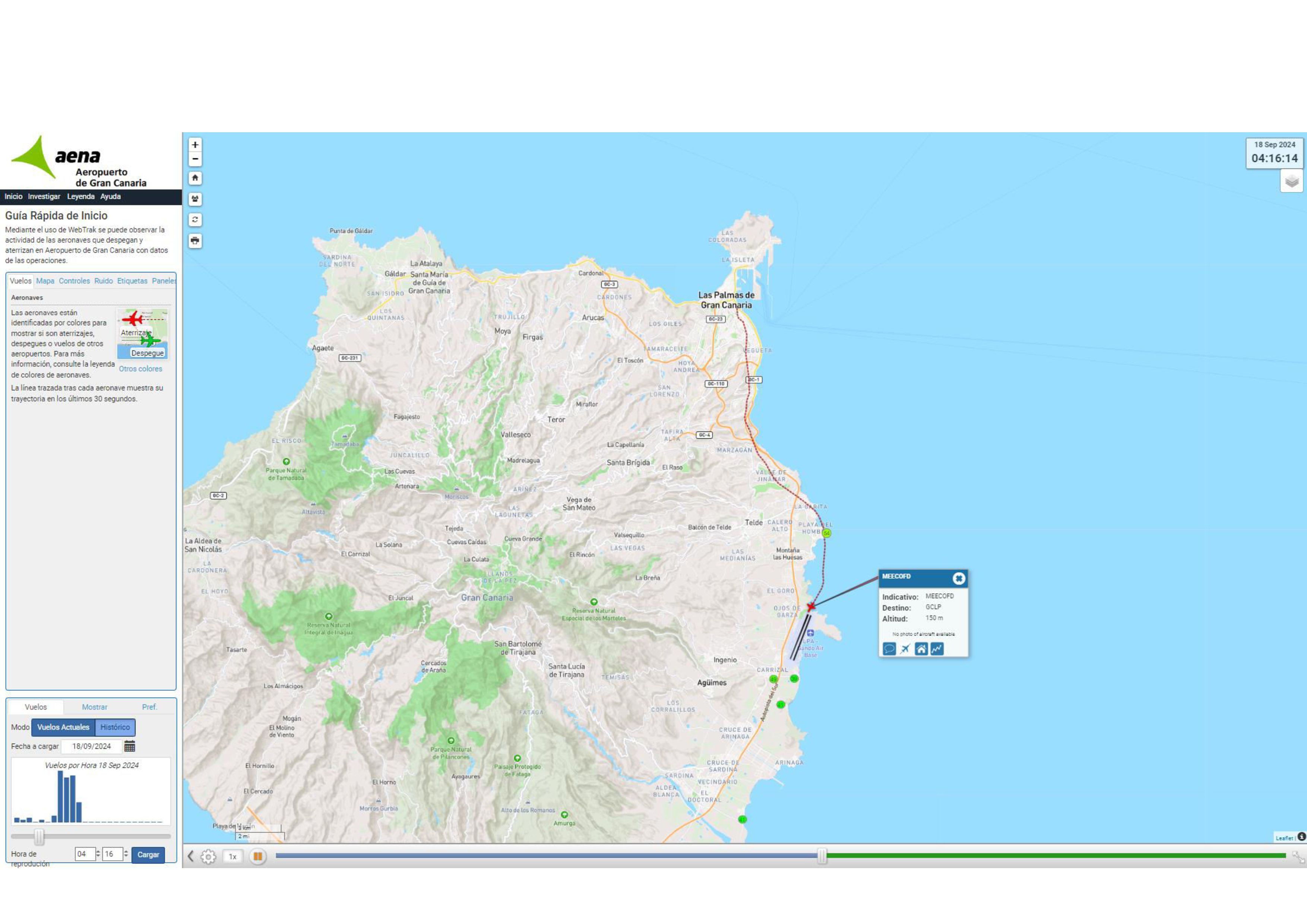The height and width of the screenshot is (924, 1307).
Task: Click the print map icon
Action: click(195, 241)
